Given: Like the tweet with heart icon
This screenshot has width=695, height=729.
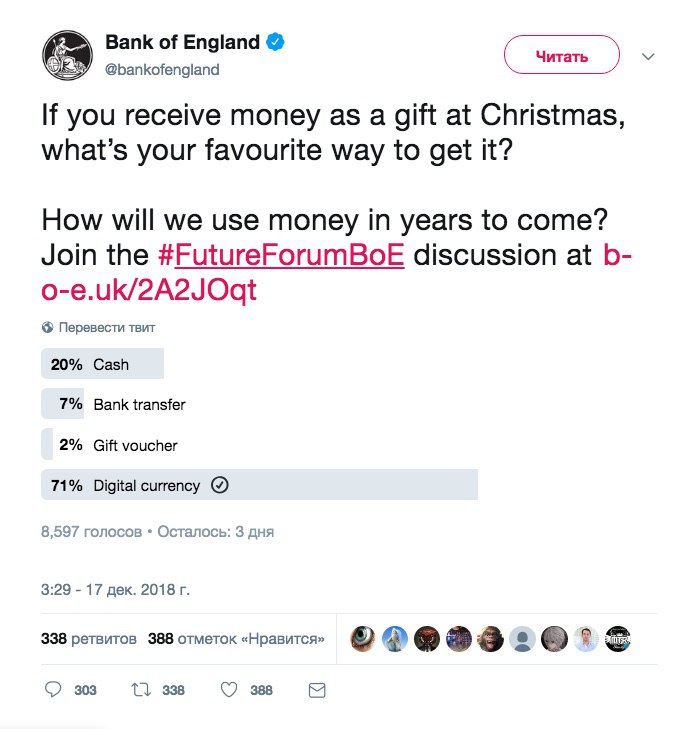Looking at the screenshot, I should point(228,690).
